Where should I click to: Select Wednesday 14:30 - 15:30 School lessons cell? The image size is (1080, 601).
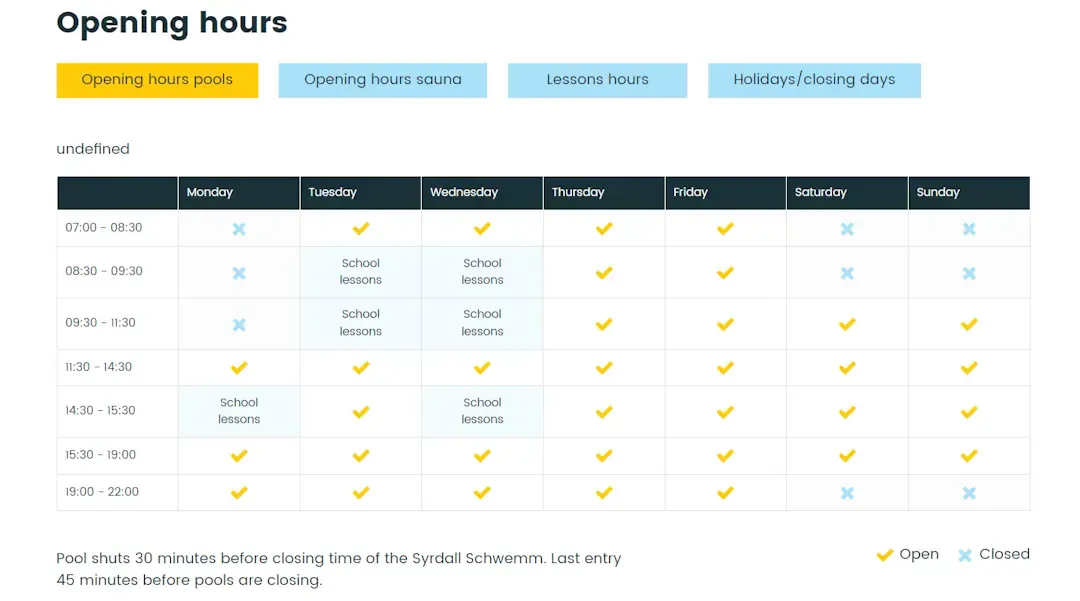tap(482, 411)
